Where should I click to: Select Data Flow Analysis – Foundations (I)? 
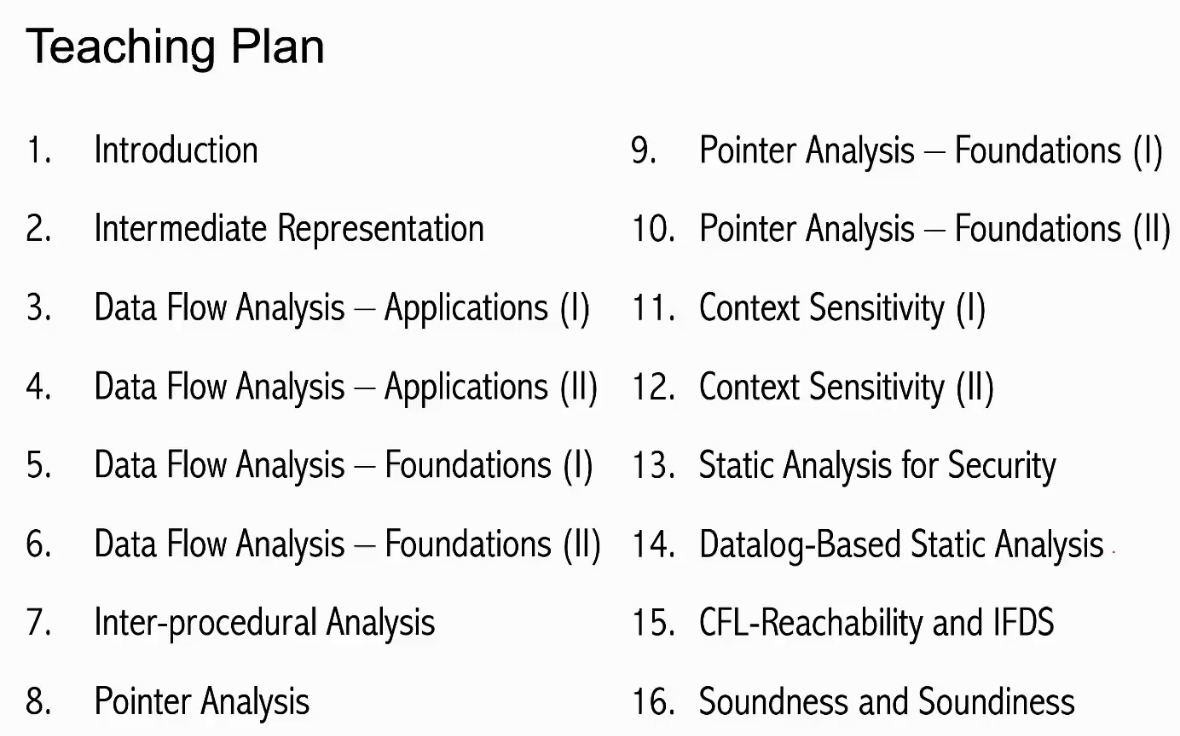point(344,466)
